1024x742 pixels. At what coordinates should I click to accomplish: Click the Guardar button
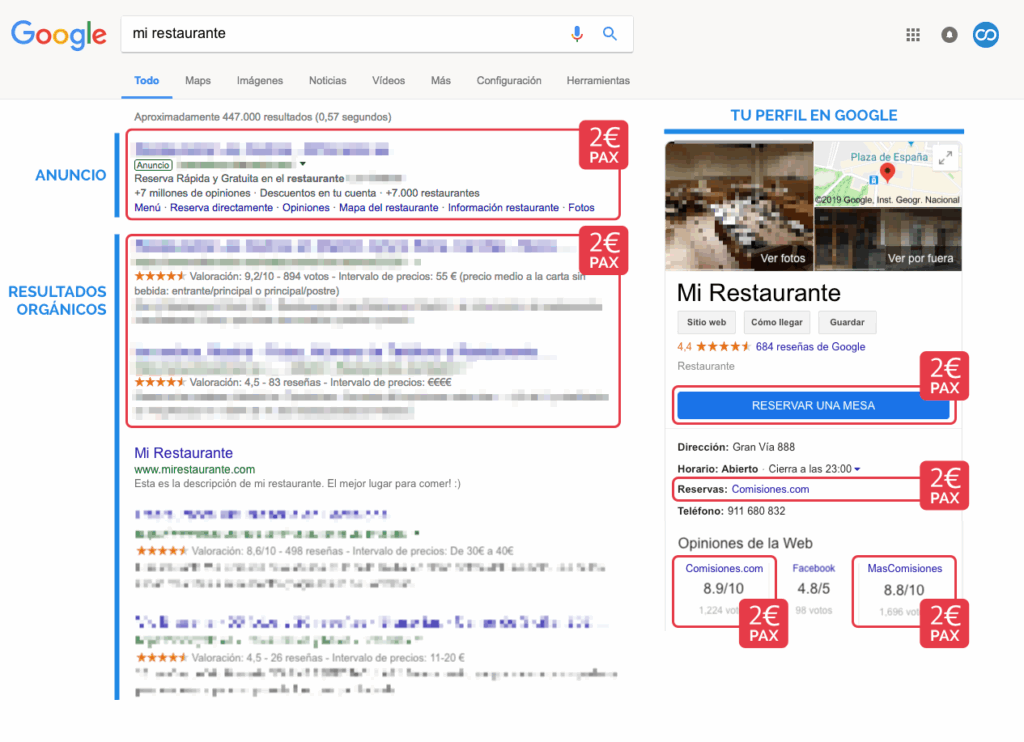pos(847,322)
